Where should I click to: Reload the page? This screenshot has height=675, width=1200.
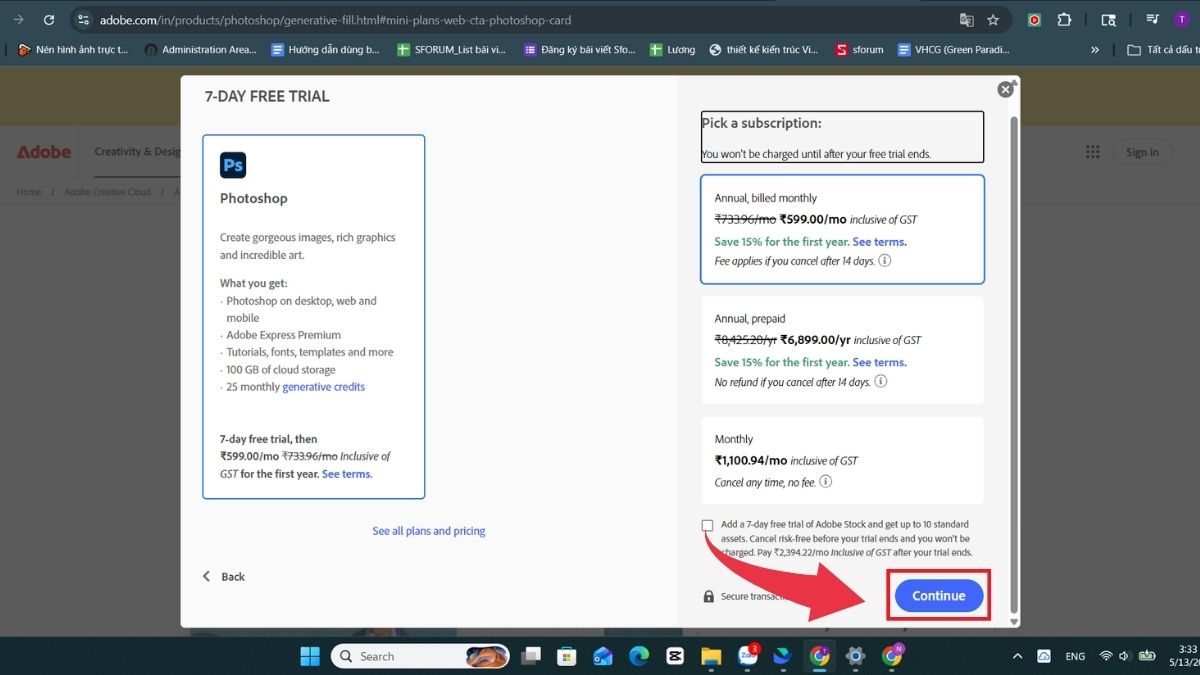[x=49, y=19]
